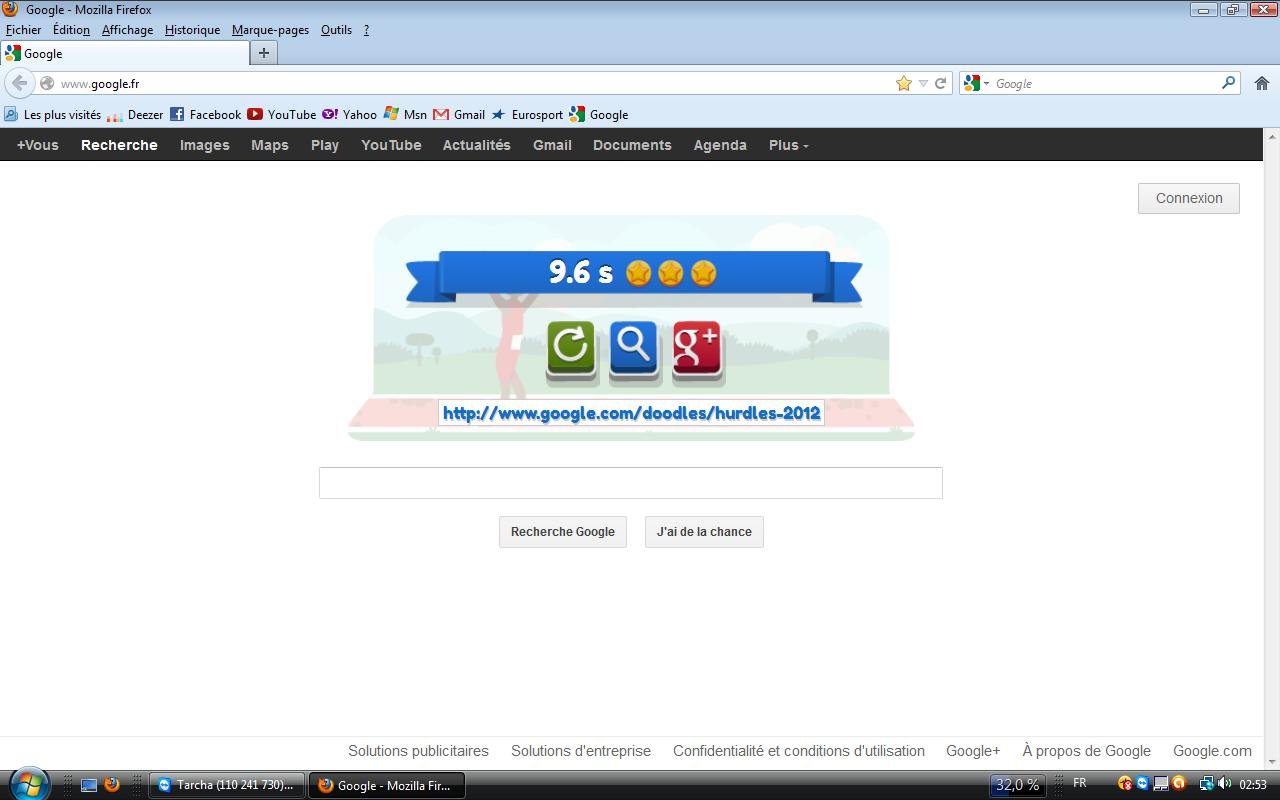Open the ? help menu
Screen dimensions: 1280x800
(x=366, y=30)
